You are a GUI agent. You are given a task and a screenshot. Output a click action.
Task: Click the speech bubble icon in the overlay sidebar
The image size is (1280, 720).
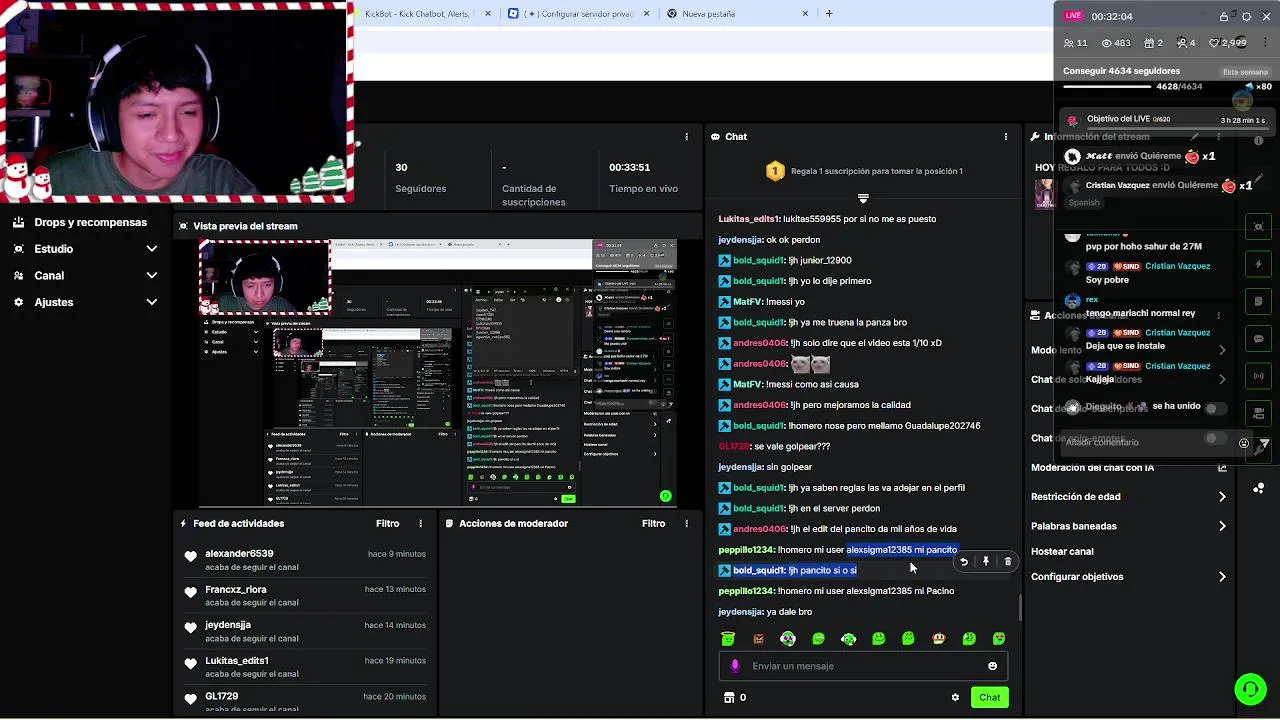pyautogui.click(x=1259, y=339)
